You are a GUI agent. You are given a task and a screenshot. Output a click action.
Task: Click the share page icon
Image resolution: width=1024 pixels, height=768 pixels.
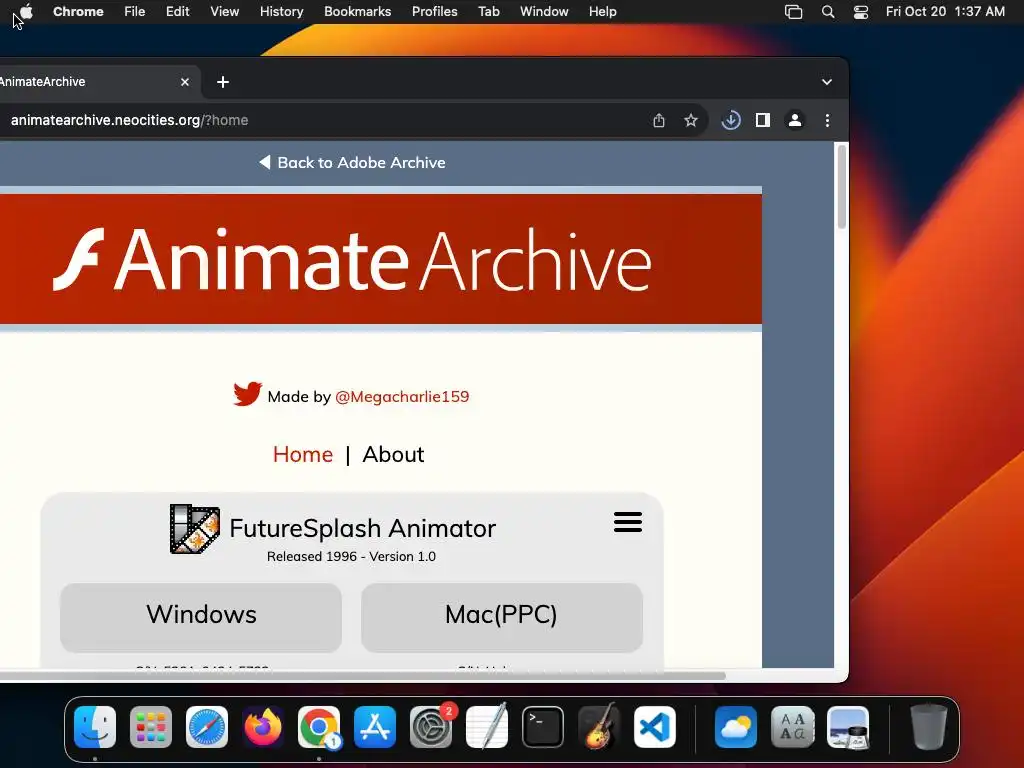(659, 120)
